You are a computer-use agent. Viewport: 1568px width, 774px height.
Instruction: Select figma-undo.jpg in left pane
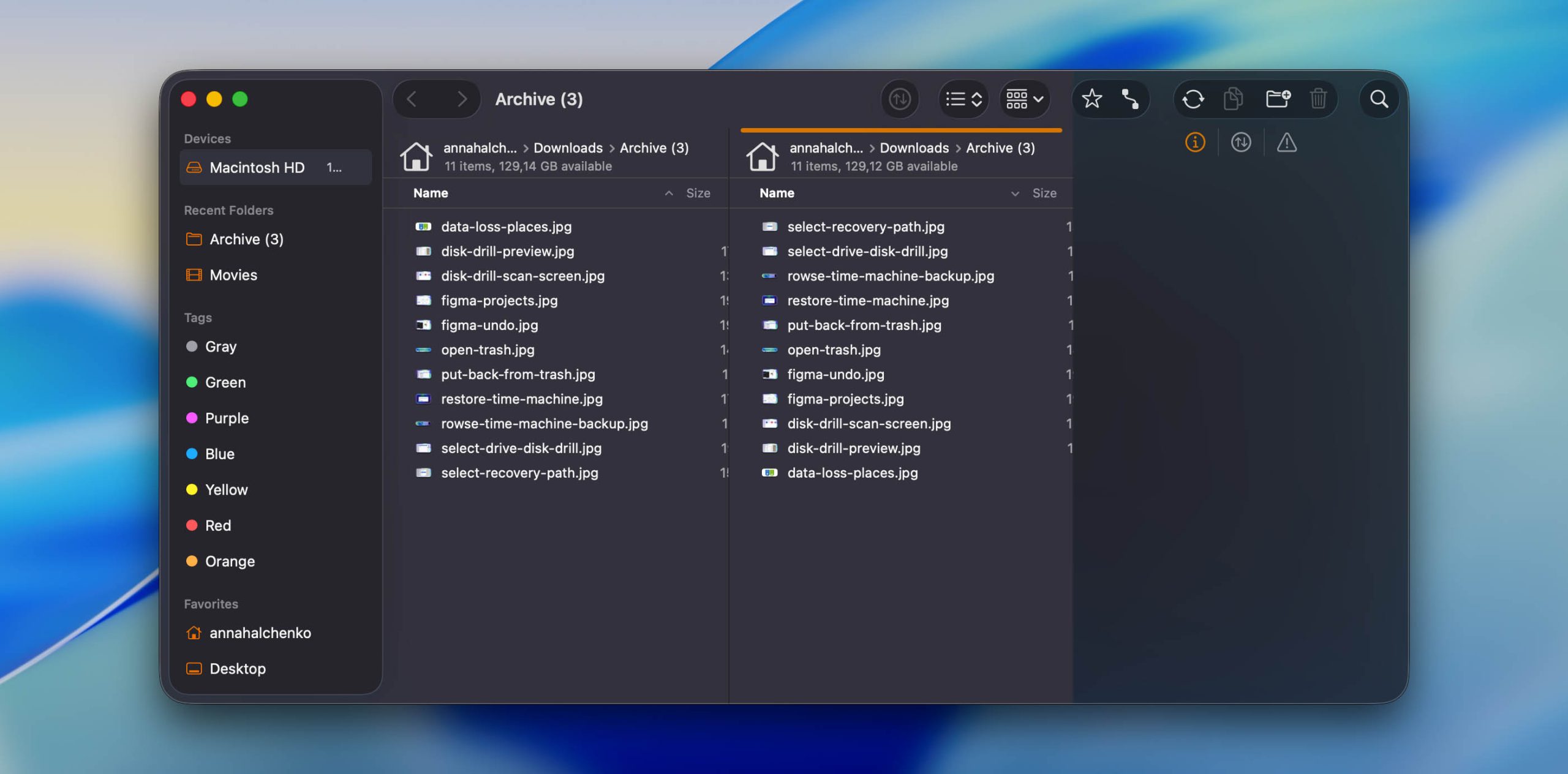pos(489,325)
